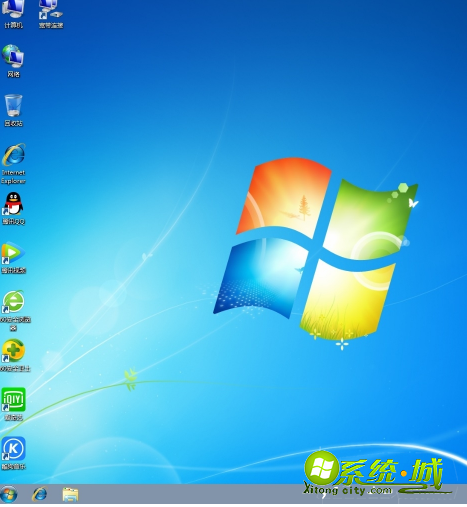Launch Internet Explorer from the taskbar
Viewport: 467px width, 507px height.
pyautogui.click(x=39, y=494)
